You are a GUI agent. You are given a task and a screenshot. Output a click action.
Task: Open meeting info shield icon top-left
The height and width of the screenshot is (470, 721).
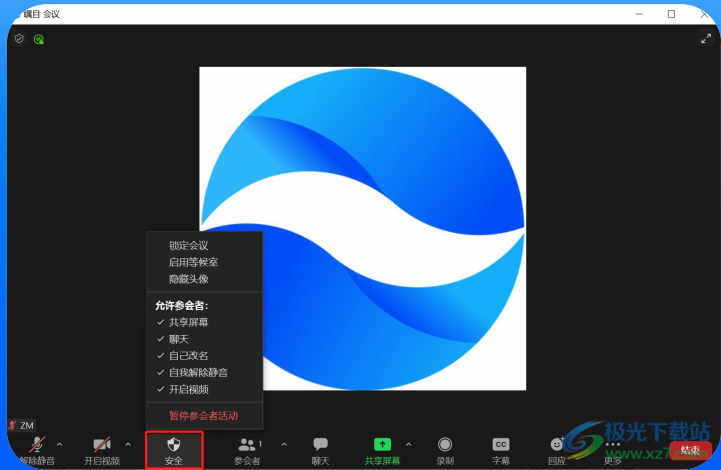click(19, 39)
